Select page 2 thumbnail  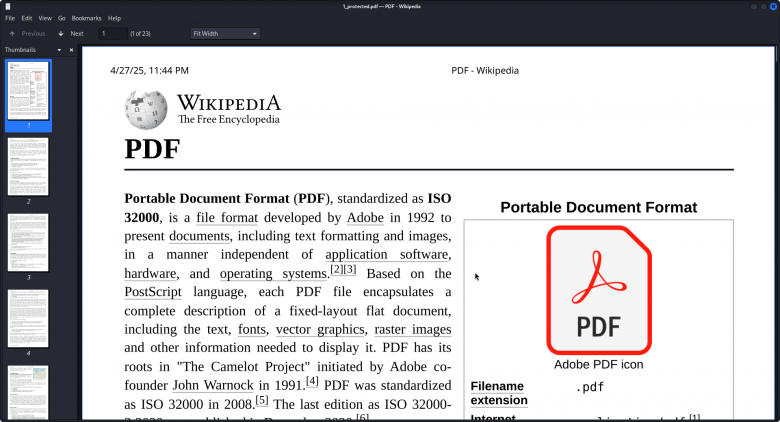pos(28,167)
